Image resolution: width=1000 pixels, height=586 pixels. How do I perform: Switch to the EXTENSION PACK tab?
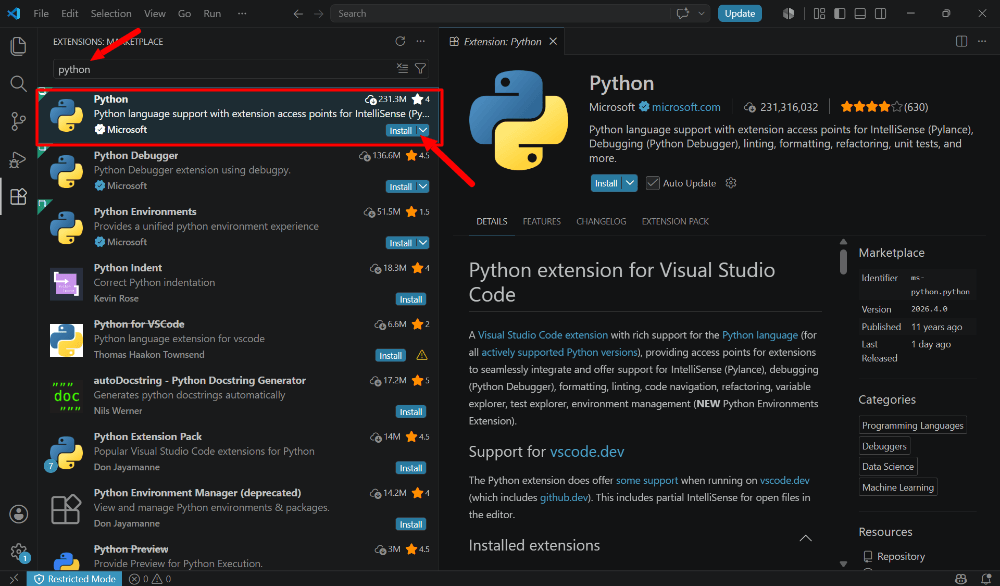pos(675,221)
